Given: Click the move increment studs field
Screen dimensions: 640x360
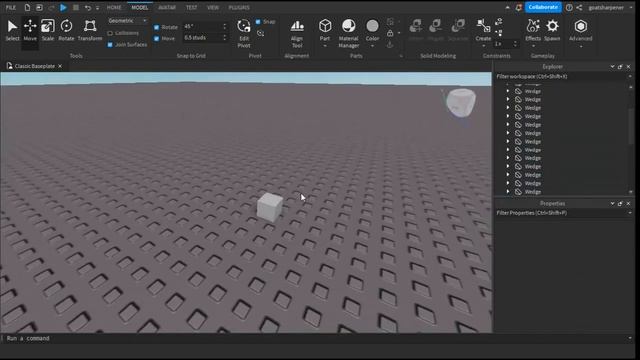Looking at the screenshot, I should (x=205, y=38).
